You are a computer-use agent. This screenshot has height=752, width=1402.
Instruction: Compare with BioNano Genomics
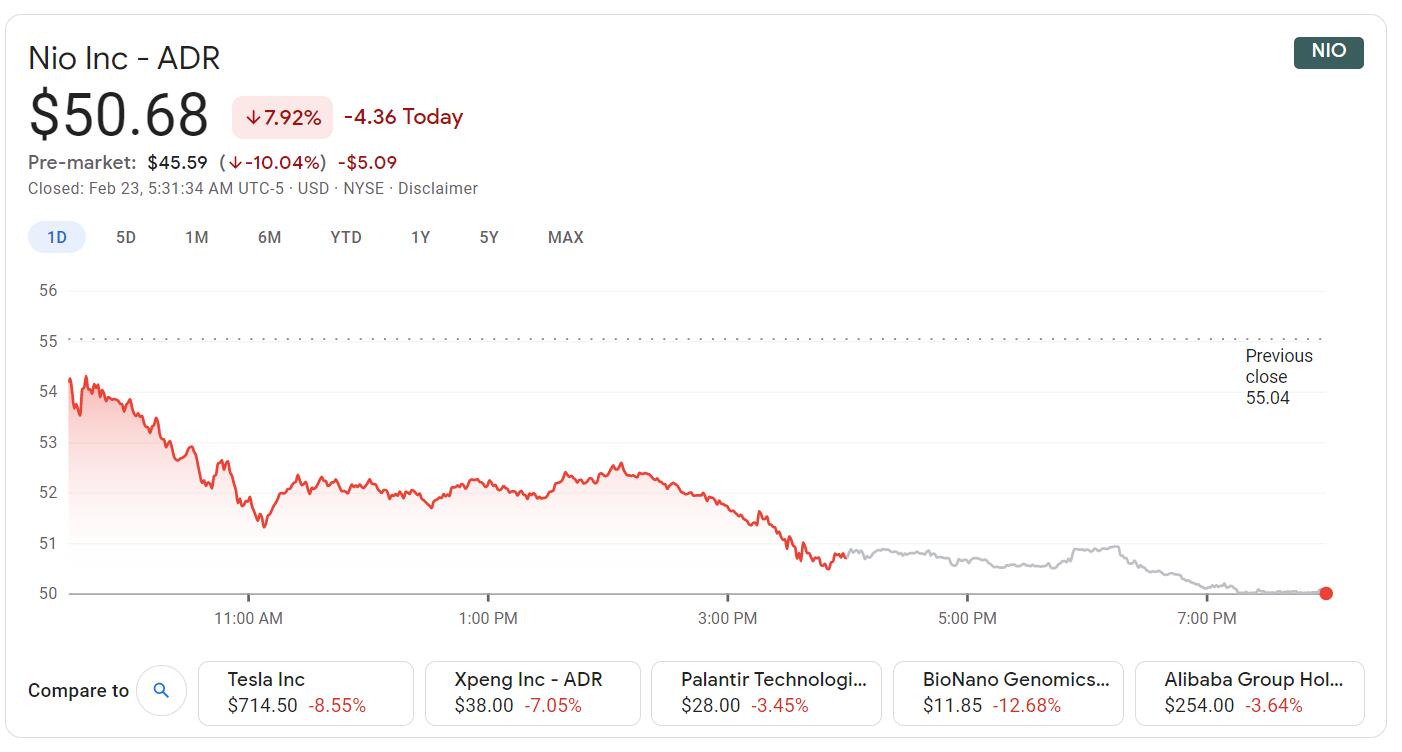(x=1008, y=692)
